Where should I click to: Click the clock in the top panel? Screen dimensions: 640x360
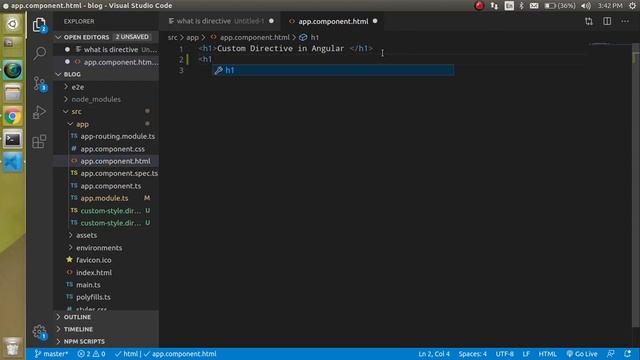610,6
